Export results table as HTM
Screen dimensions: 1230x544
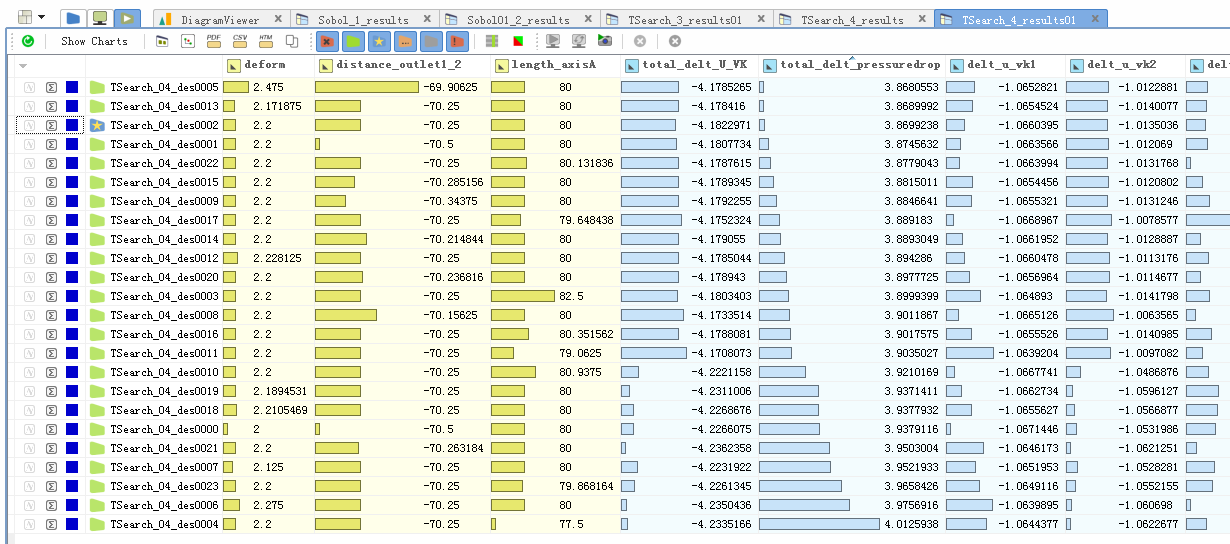coord(266,41)
